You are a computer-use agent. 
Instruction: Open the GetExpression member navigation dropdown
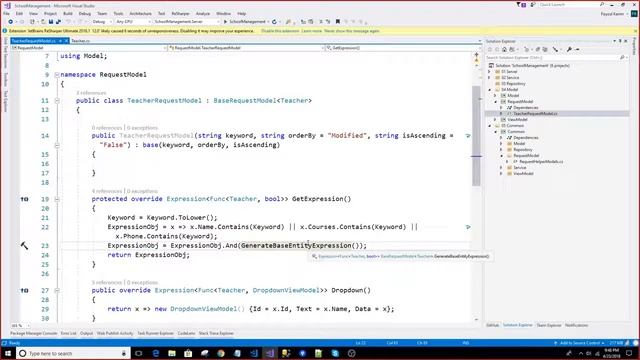click(404, 48)
